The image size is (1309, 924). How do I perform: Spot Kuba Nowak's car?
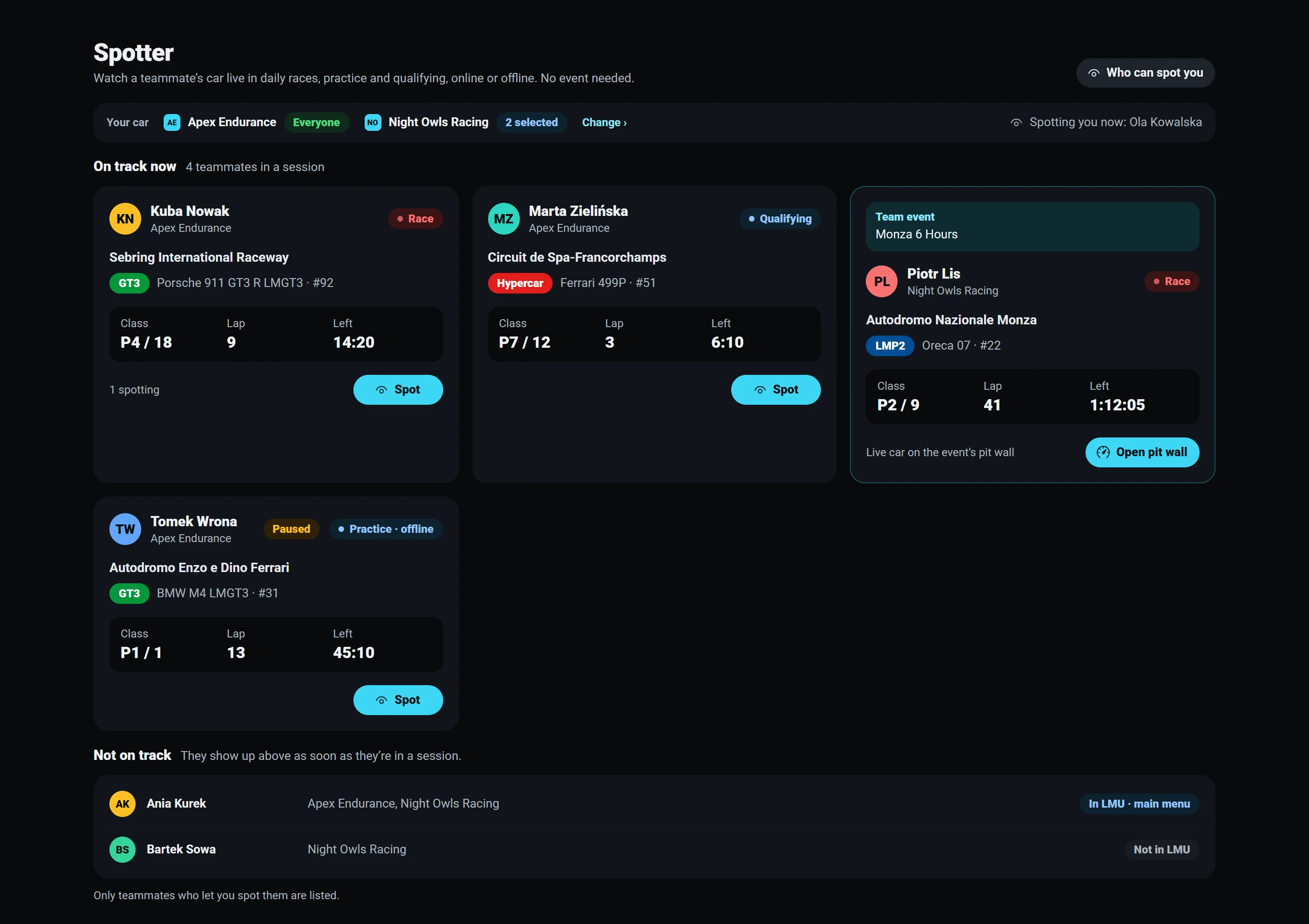[398, 390]
